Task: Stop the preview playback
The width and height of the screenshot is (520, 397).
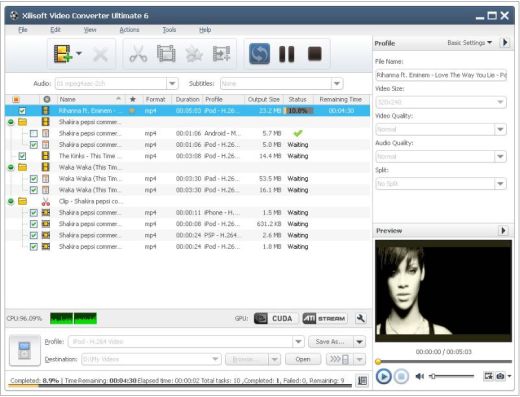Action: pyautogui.click(x=401, y=377)
